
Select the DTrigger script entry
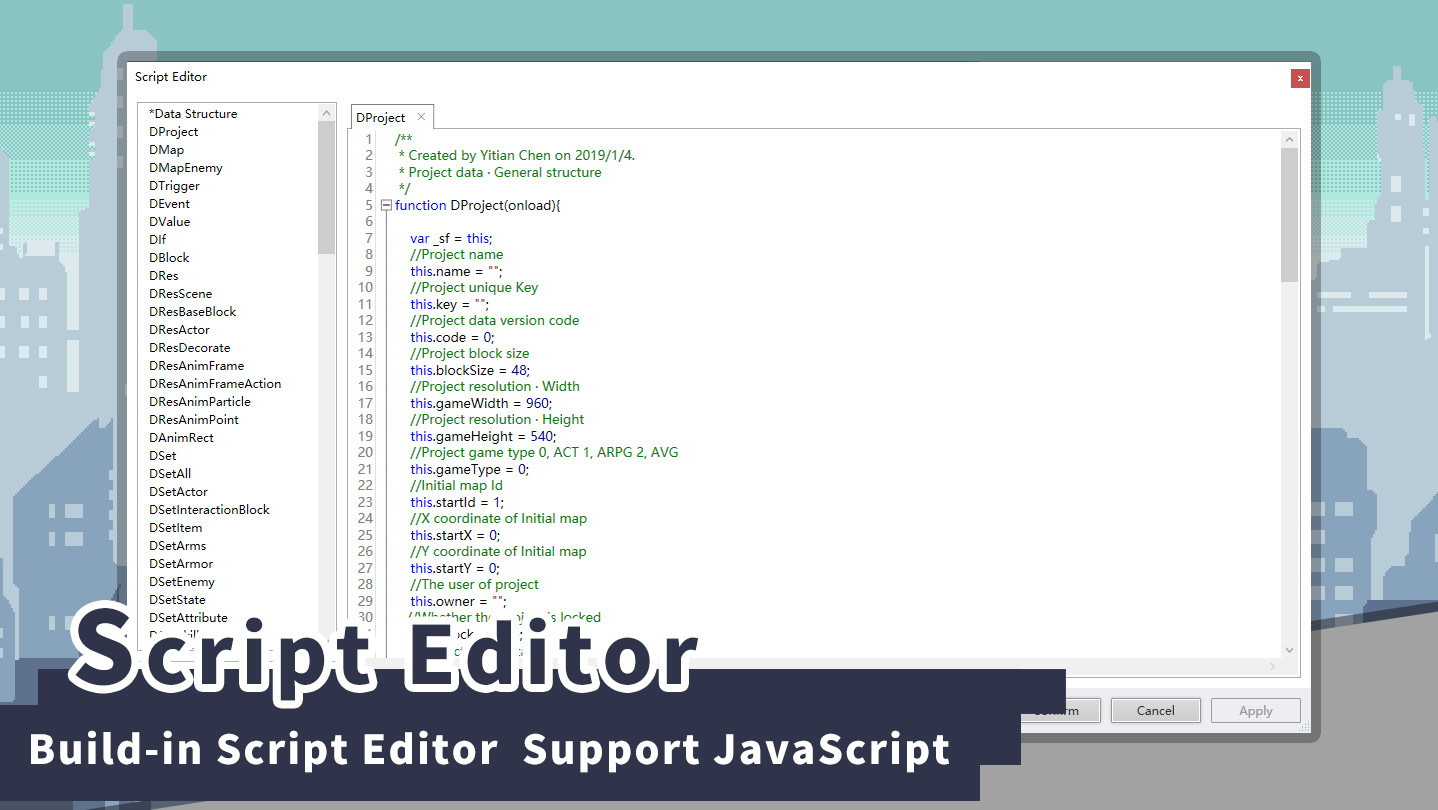click(x=175, y=186)
